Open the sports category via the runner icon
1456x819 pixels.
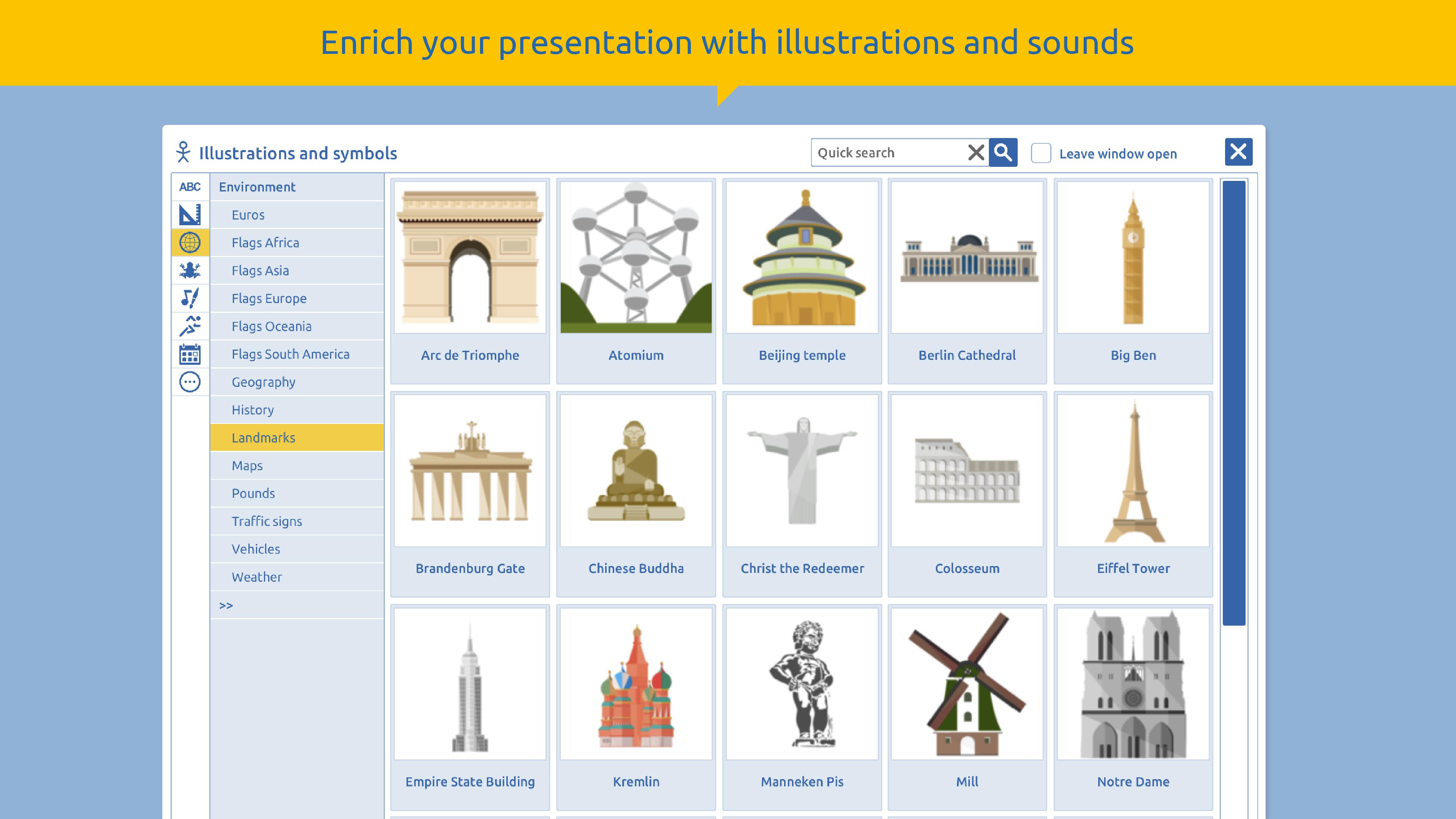pos(190,326)
